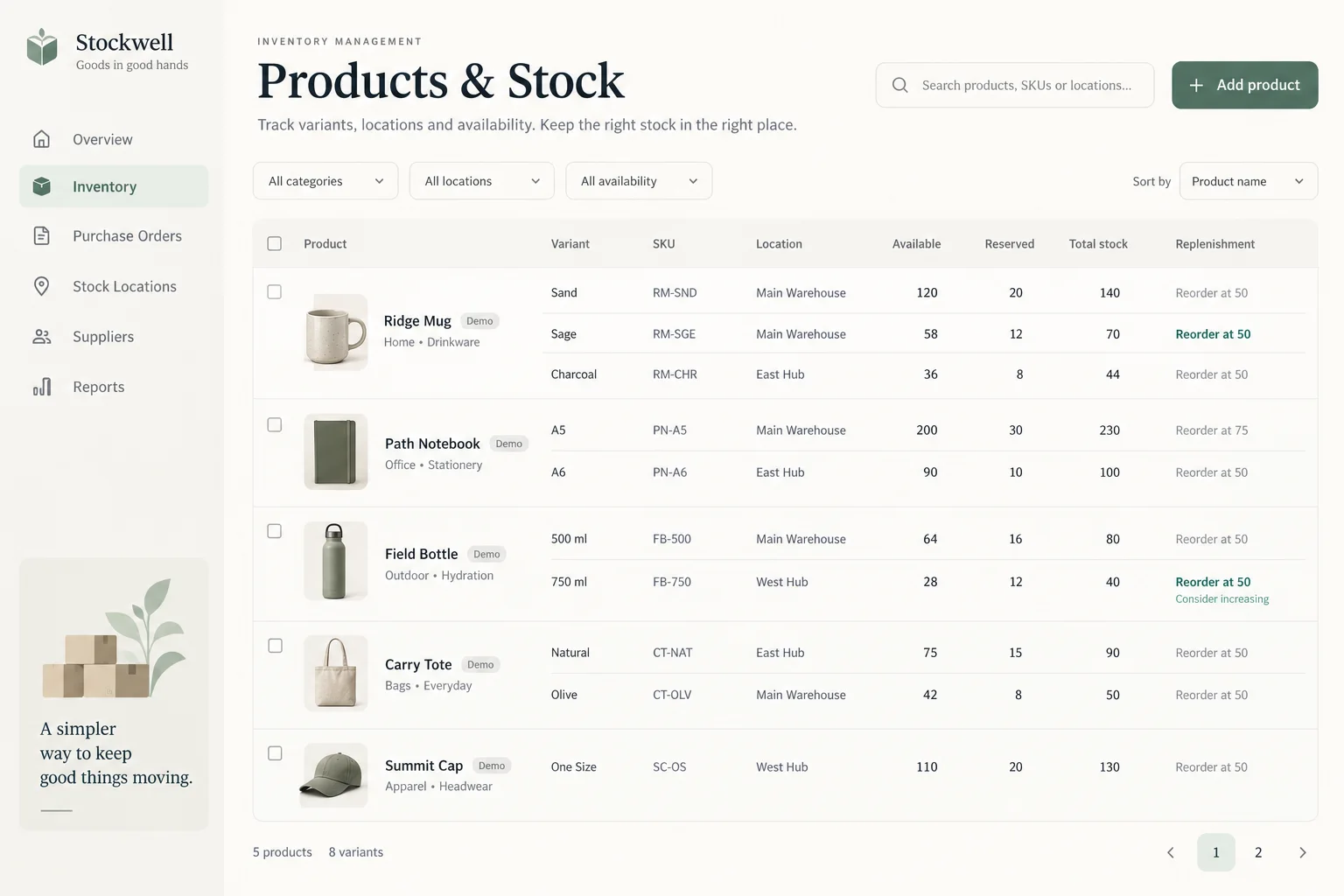Click the search products input field
The image size is (1344, 896).
pos(1015,85)
